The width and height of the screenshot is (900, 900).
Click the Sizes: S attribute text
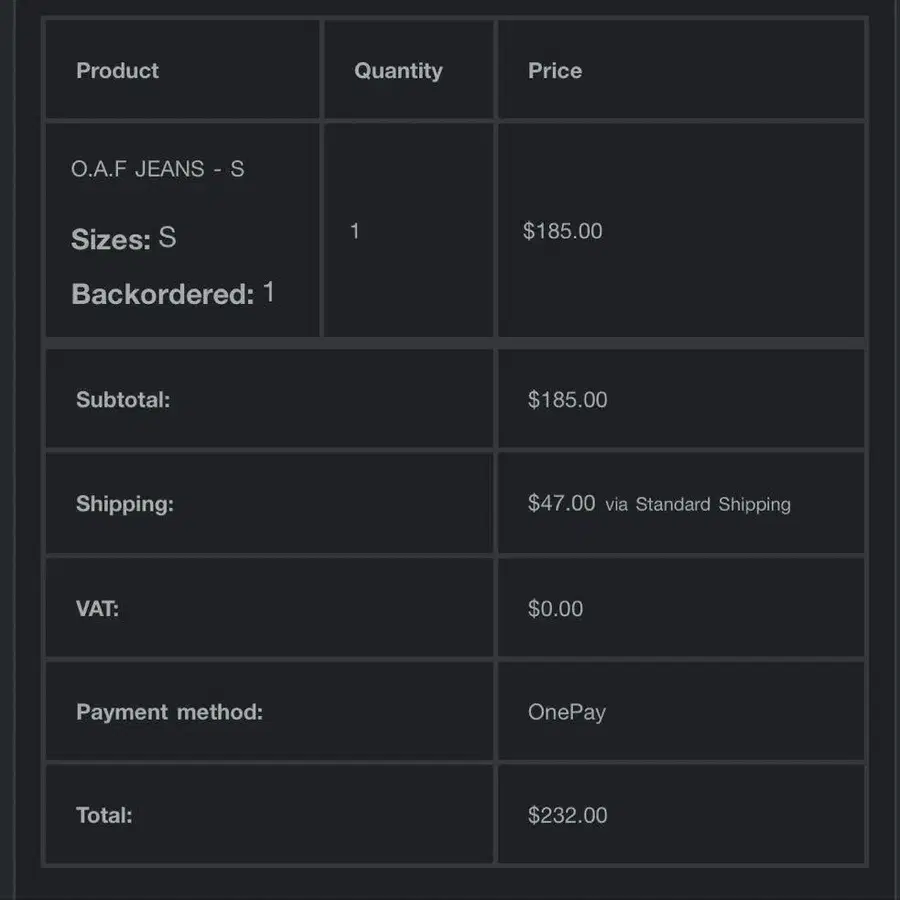[x=123, y=238]
